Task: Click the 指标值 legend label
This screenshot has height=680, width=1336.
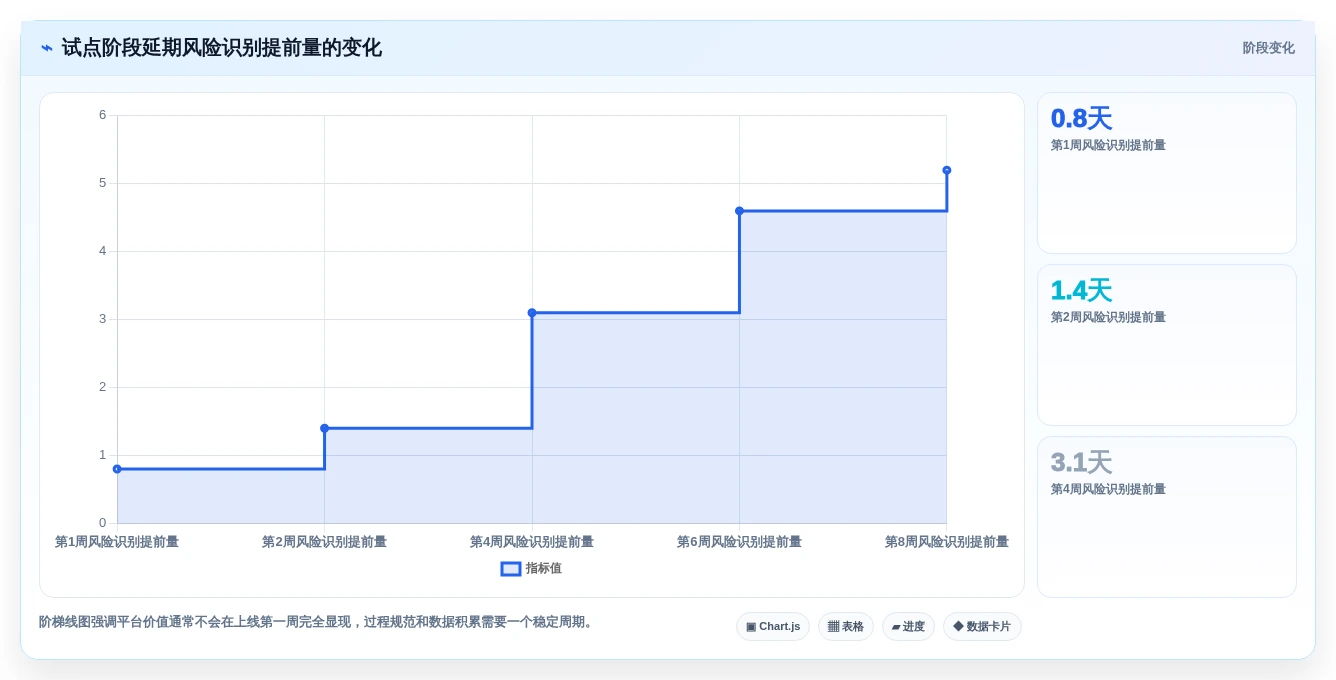Action: (544, 569)
